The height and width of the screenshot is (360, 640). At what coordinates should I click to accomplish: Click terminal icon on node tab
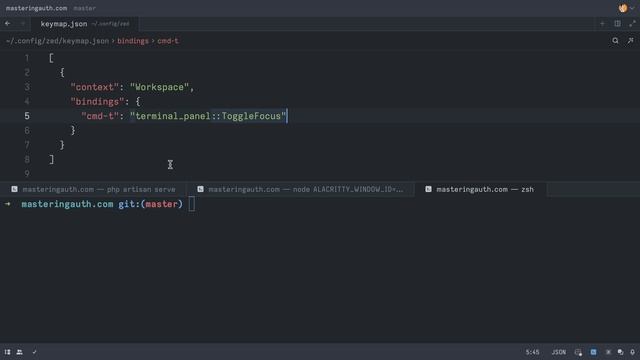point(200,189)
